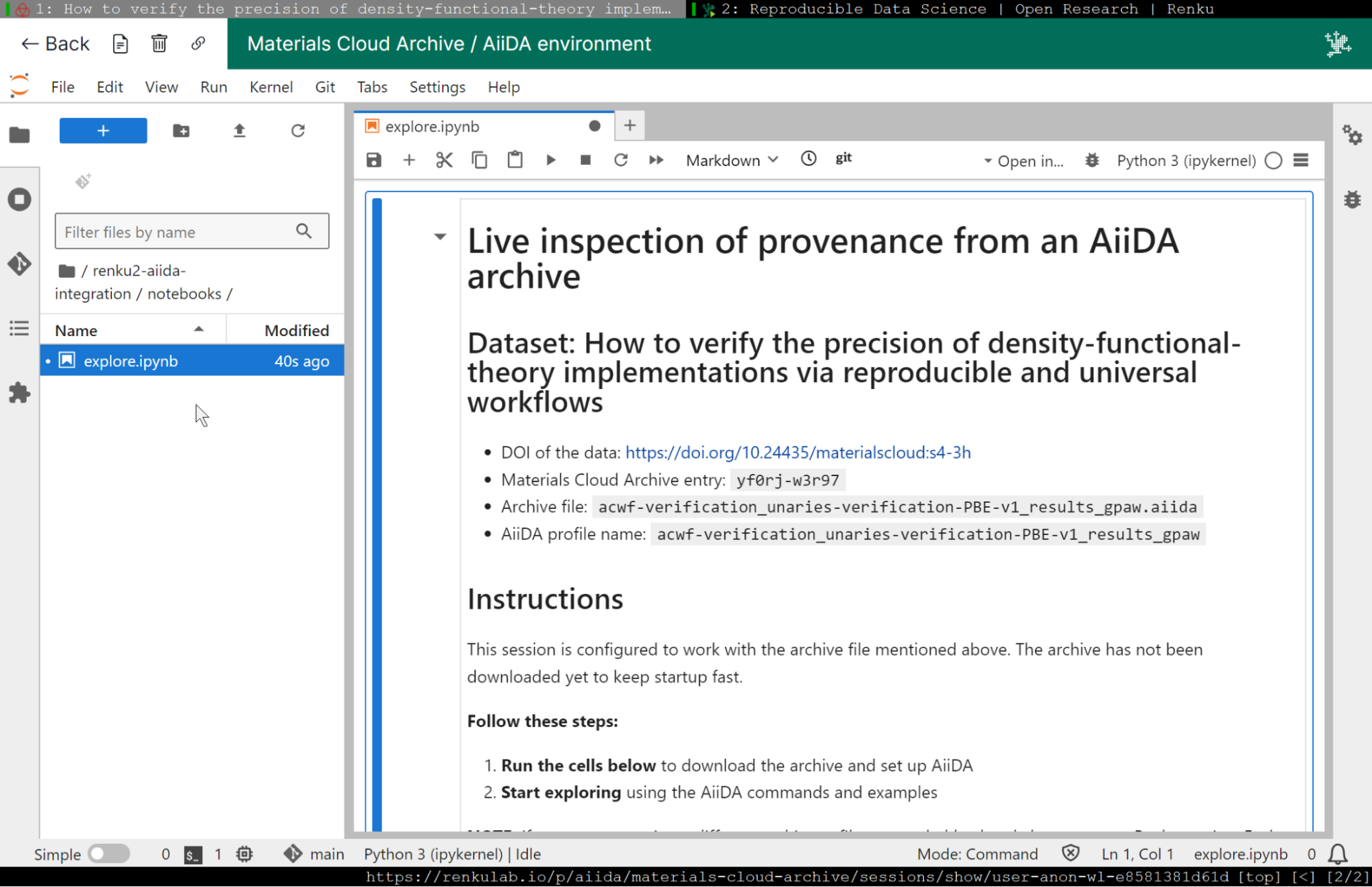The height and width of the screenshot is (887, 1372).
Task: Open the Markdown cell type dropdown
Action: click(x=732, y=160)
